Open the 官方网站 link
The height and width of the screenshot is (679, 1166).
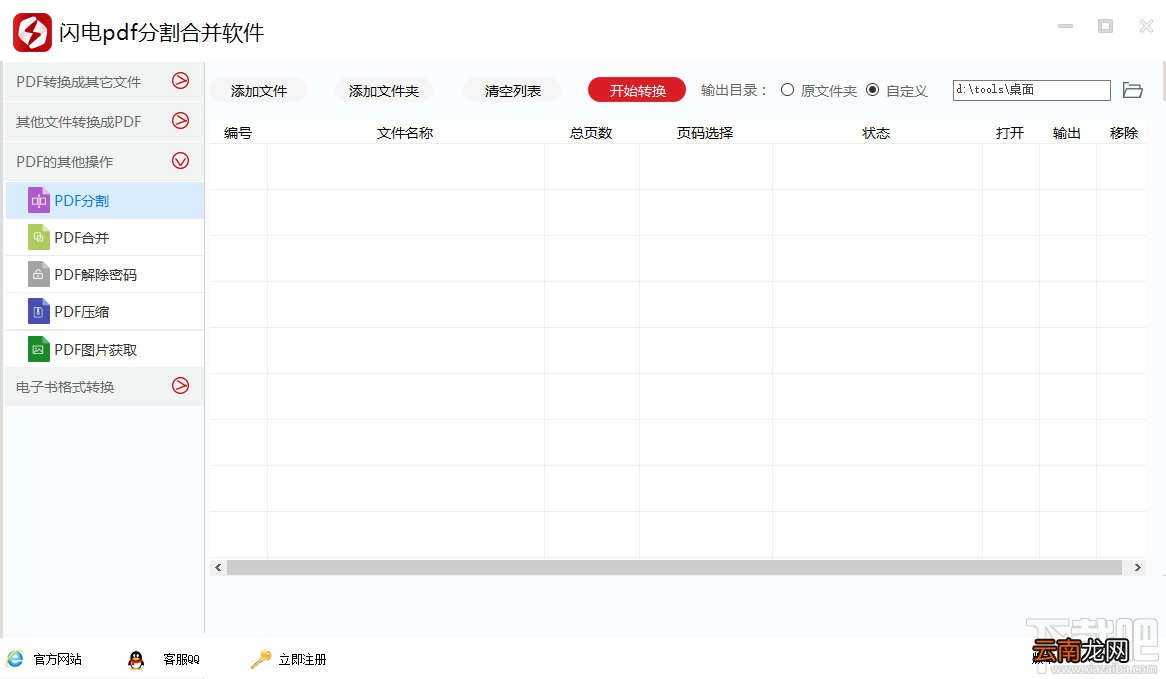57,660
